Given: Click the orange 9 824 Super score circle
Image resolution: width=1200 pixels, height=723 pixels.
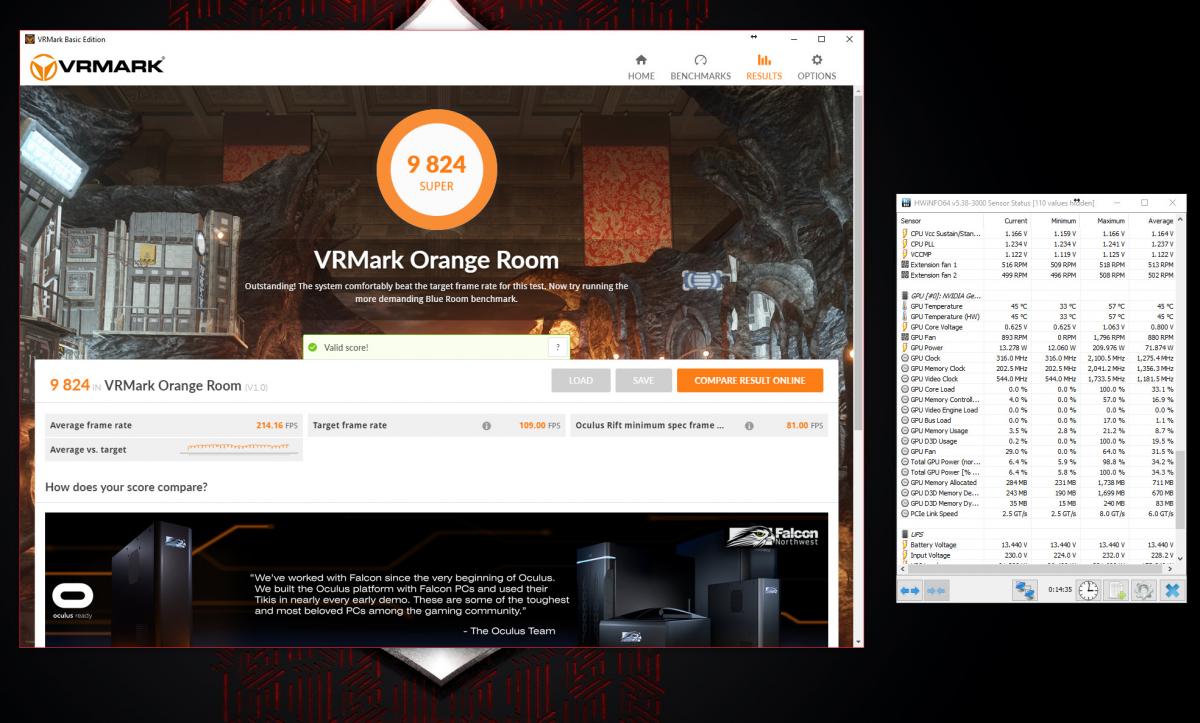Looking at the screenshot, I should (436, 169).
